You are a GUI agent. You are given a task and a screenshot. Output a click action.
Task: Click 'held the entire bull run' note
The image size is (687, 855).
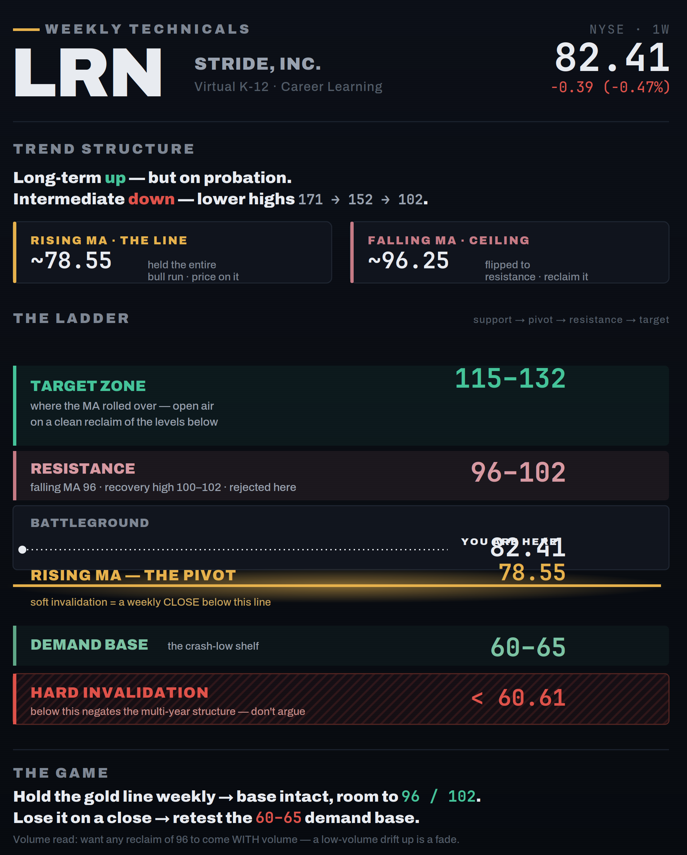(x=193, y=270)
